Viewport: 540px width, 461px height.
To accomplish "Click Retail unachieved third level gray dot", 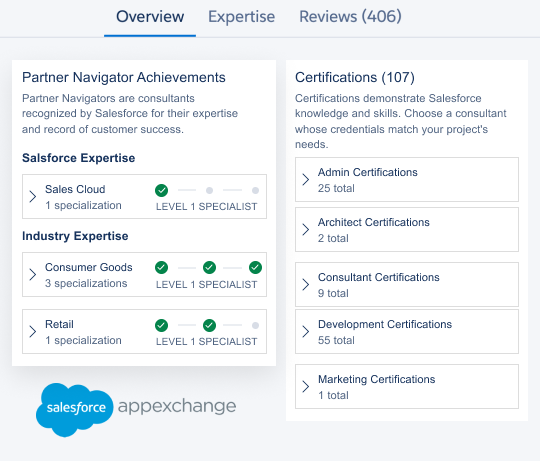I will 255,325.
